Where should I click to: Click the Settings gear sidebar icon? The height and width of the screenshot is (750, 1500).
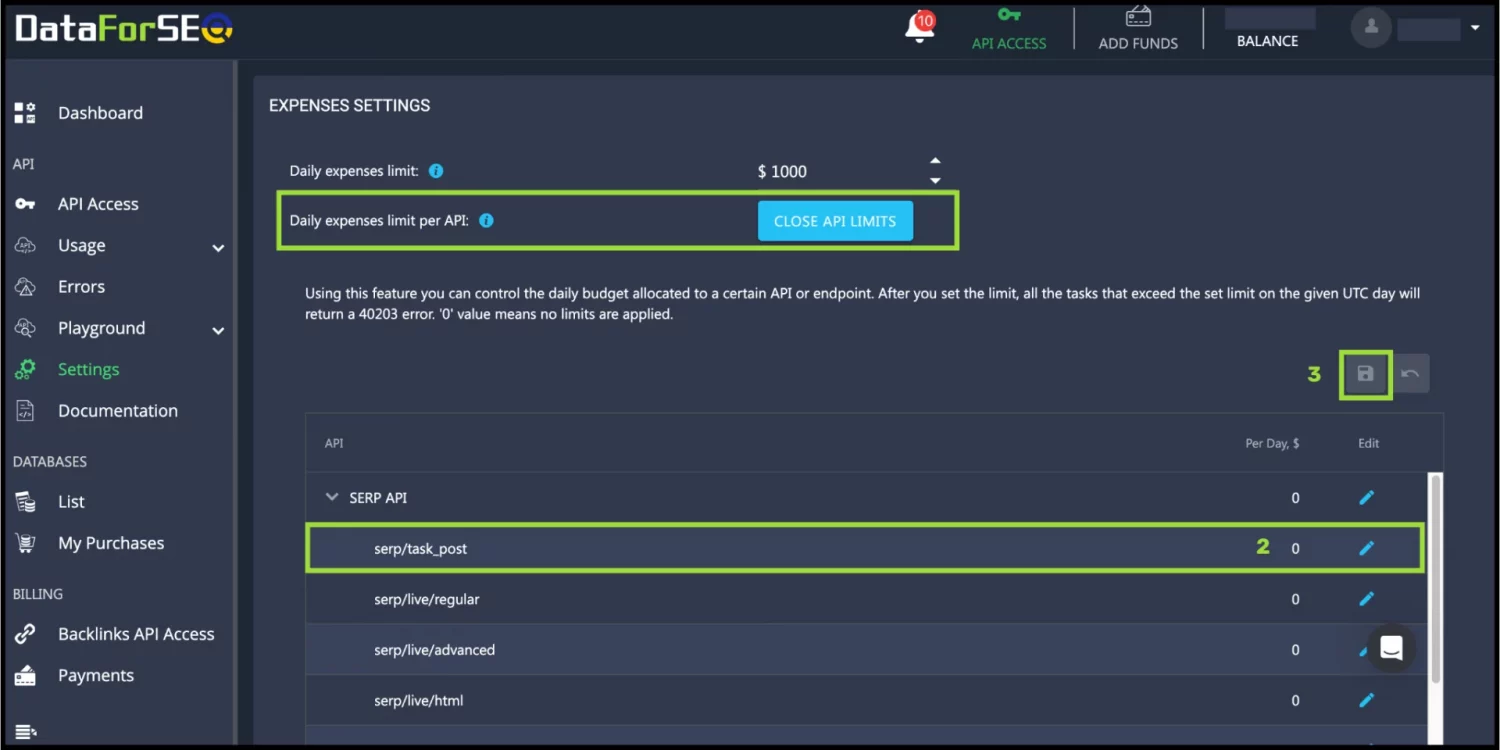pyautogui.click(x=25, y=369)
